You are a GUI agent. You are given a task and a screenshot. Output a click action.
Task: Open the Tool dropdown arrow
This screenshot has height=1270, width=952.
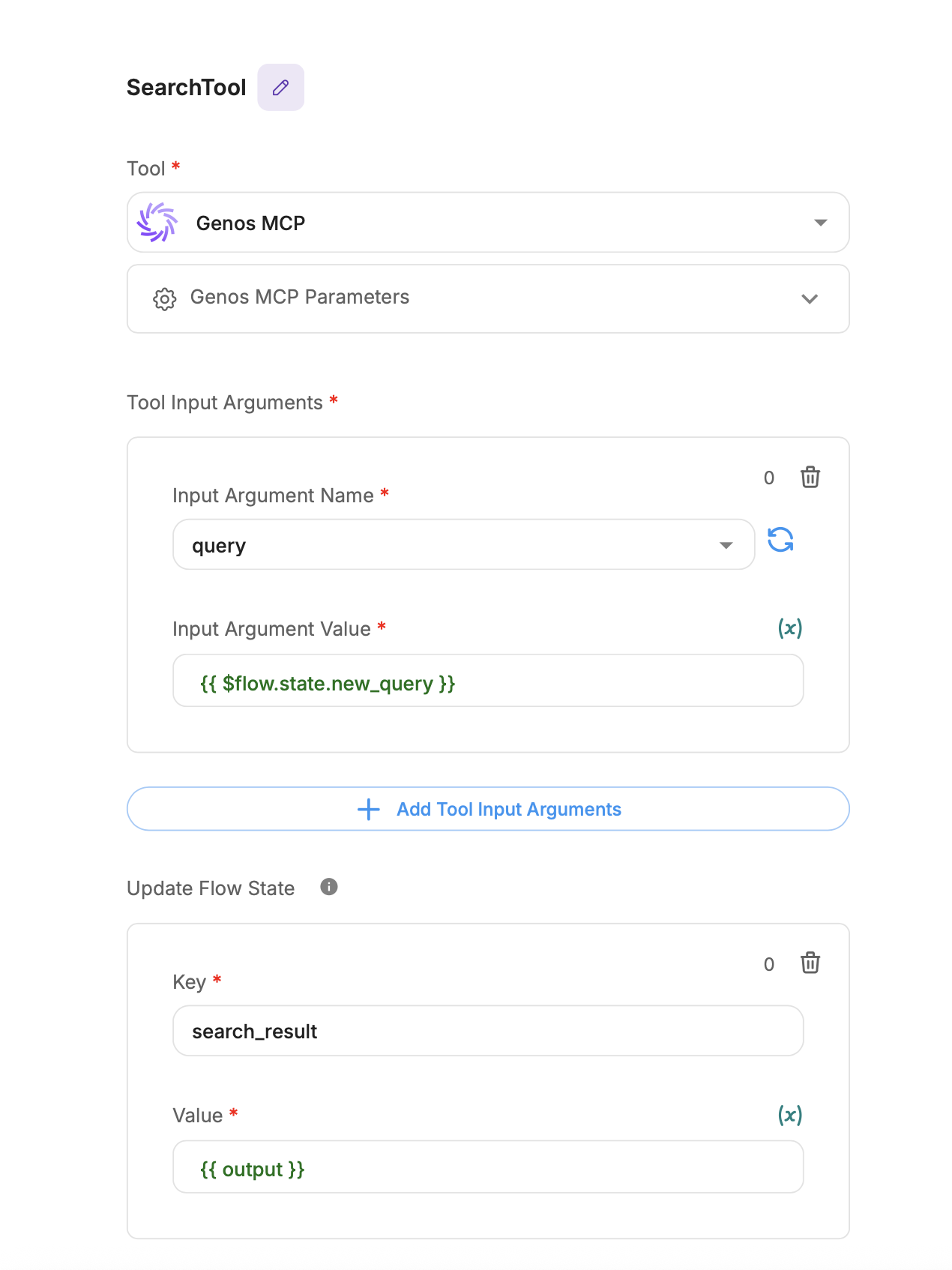point(821,223)
